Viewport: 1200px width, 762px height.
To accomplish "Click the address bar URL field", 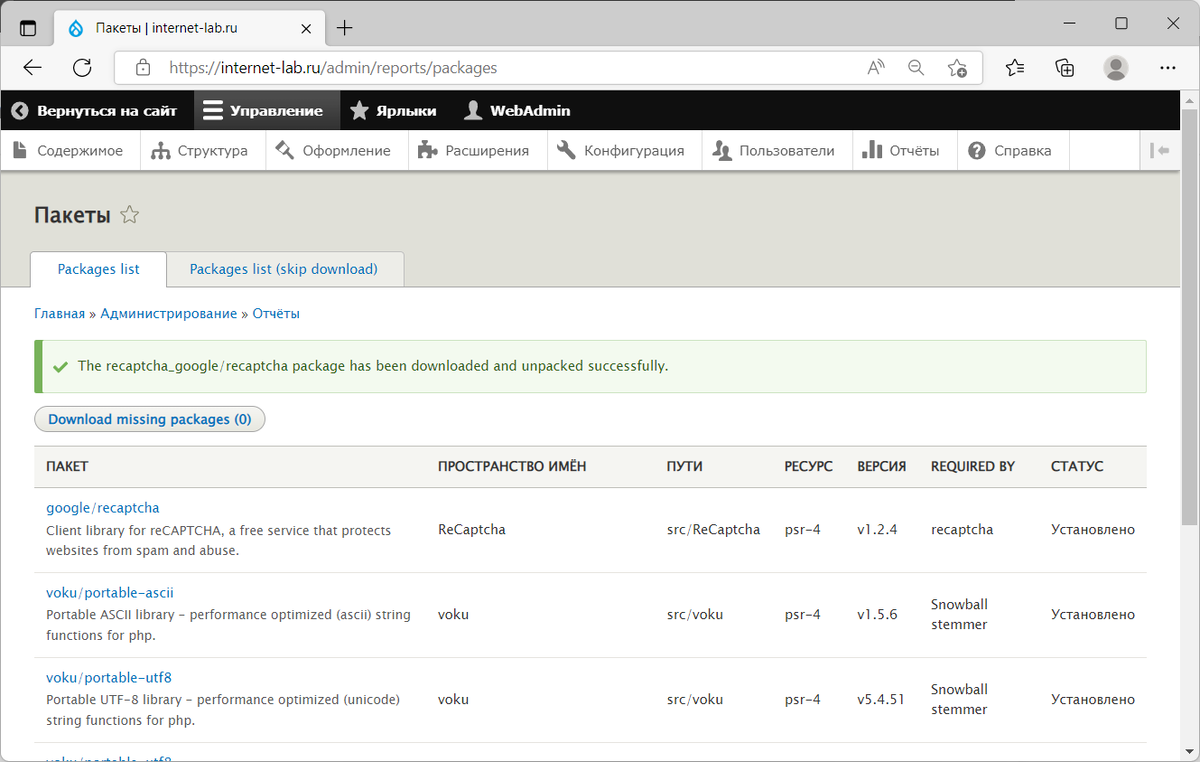I will pos(500,68).
